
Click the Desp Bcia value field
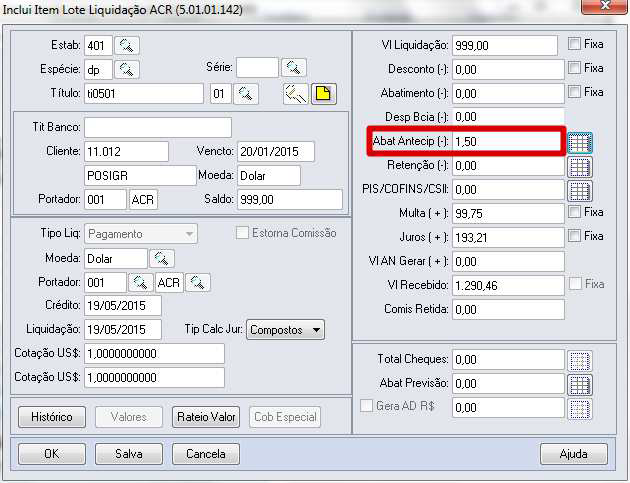click(508, 117)
